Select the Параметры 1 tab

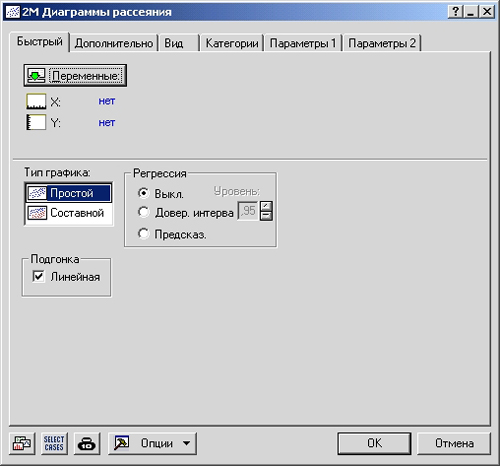(303, 43)
